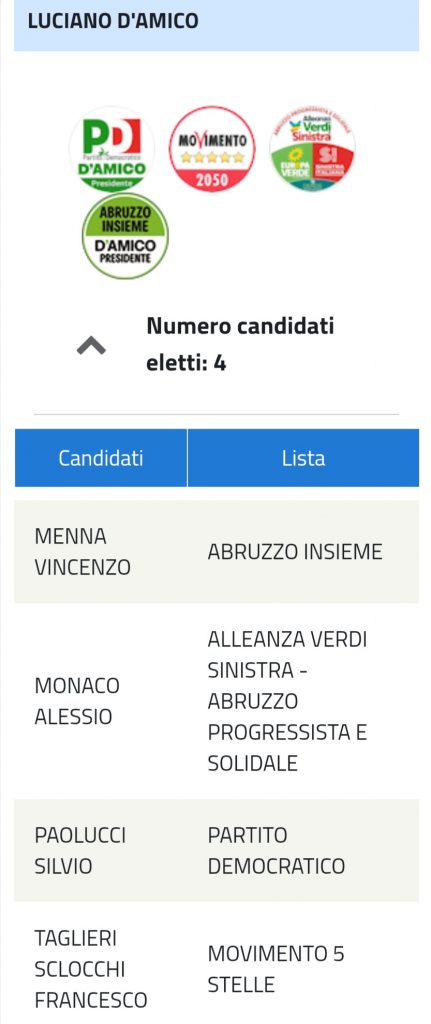Click the Abruzzo Insieme D'Amico Presidente logo
The width and height of the screenshot is (431, 1024).
pos(125,236)
